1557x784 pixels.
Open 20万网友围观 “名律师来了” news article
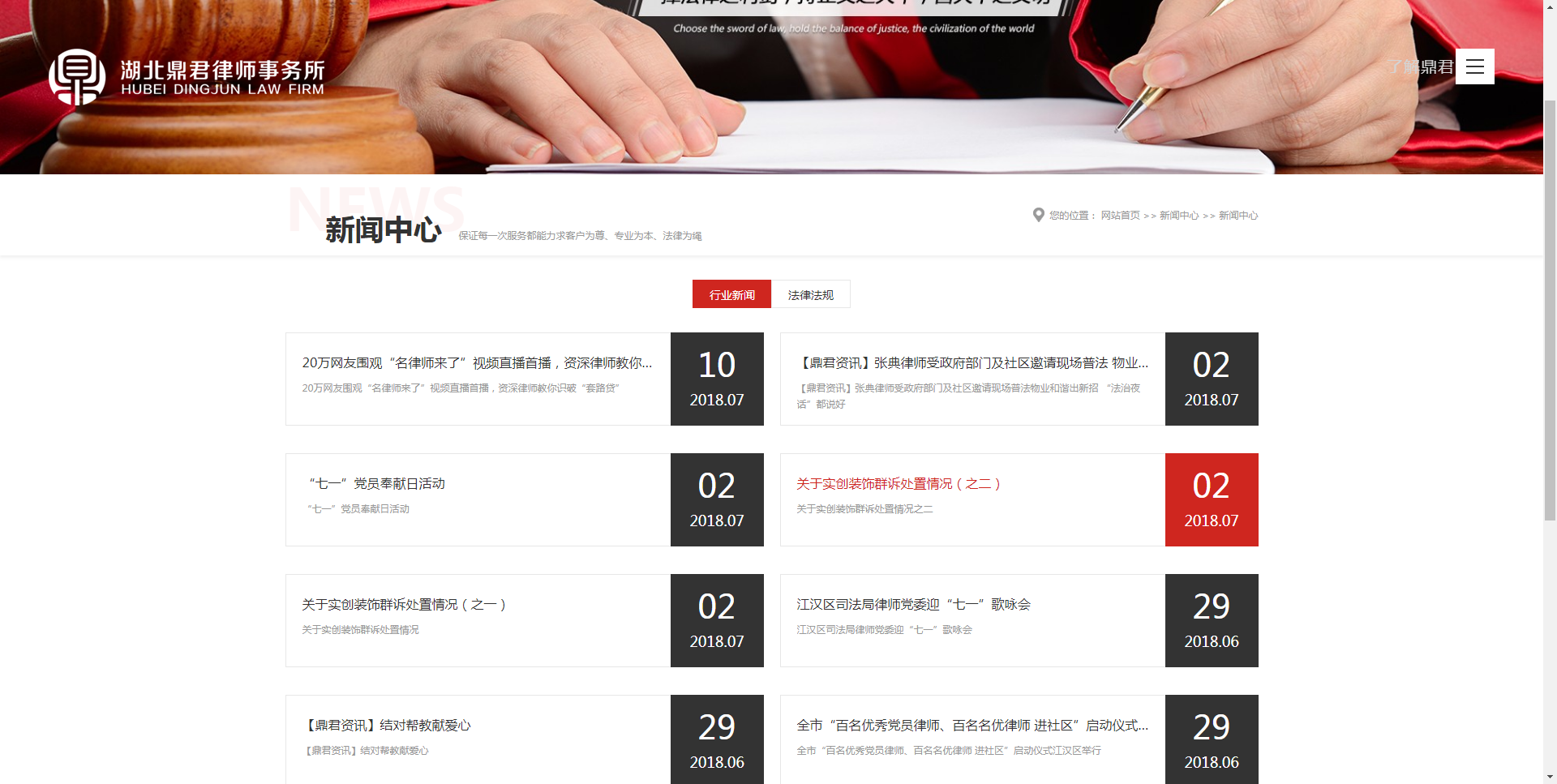coord(477,363)
